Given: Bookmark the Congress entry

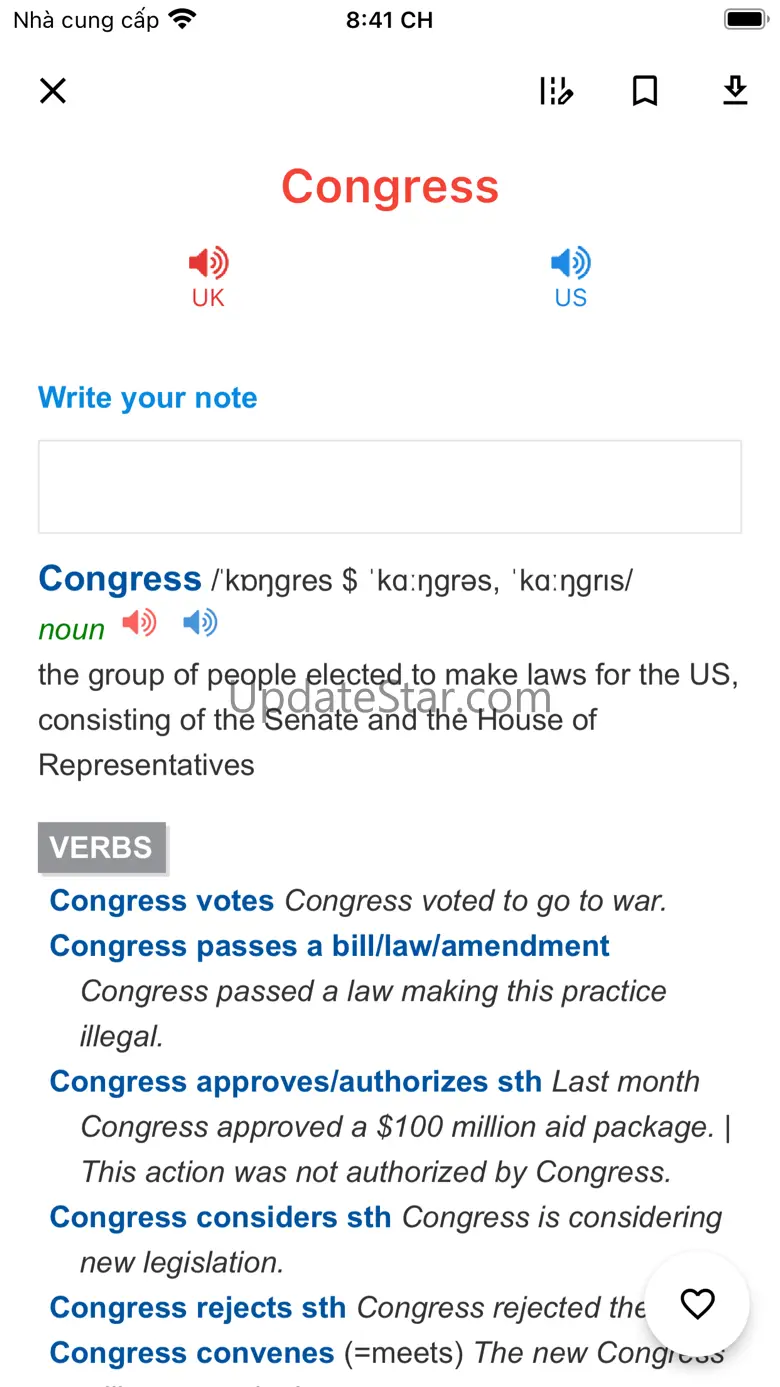Looking at the screenshot, I should pyautogui.click(x=645, y=91).
